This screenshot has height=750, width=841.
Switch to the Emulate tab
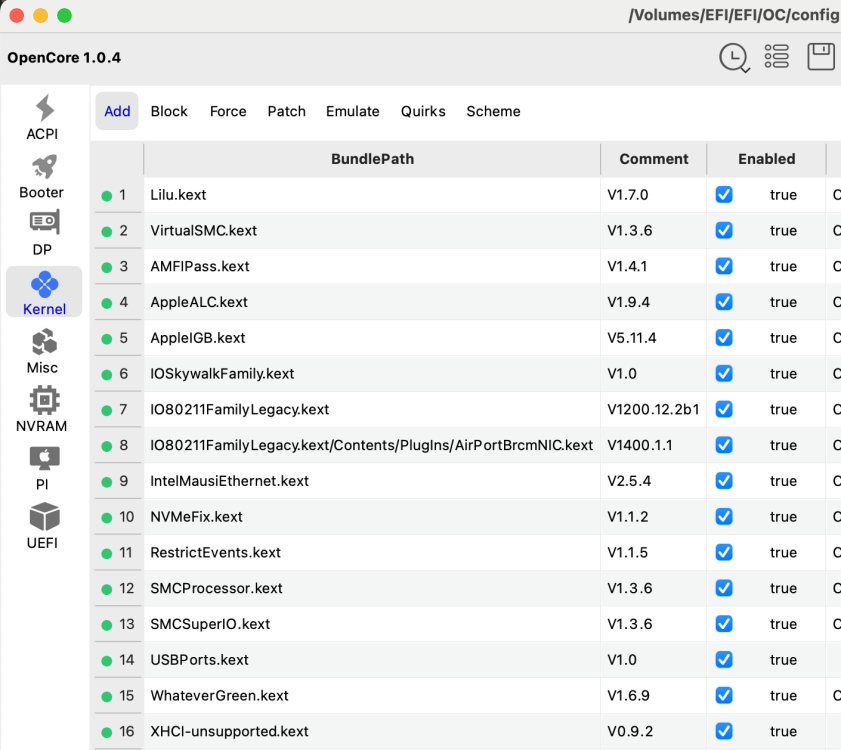point(352,111)
